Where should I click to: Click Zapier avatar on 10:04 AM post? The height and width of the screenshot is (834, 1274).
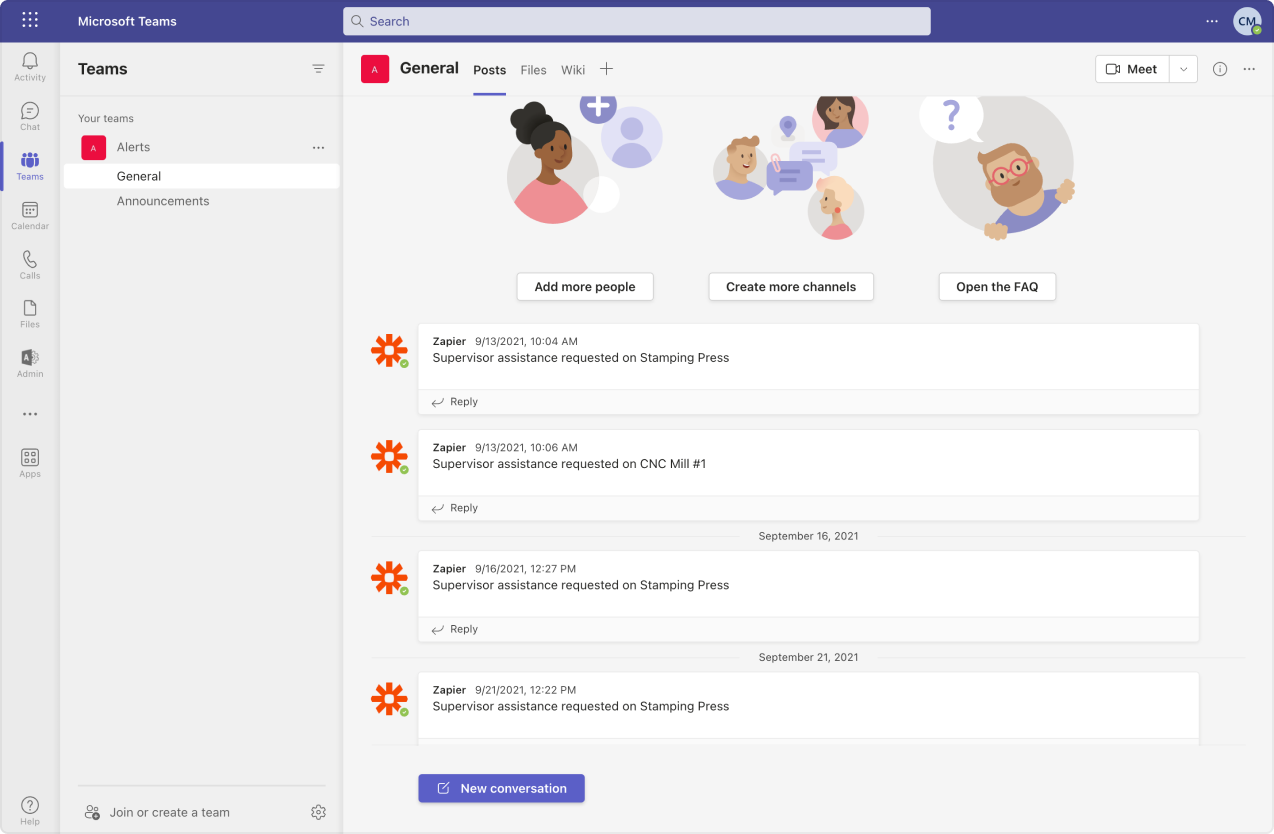pyautogui.click(x=389, y=351)
